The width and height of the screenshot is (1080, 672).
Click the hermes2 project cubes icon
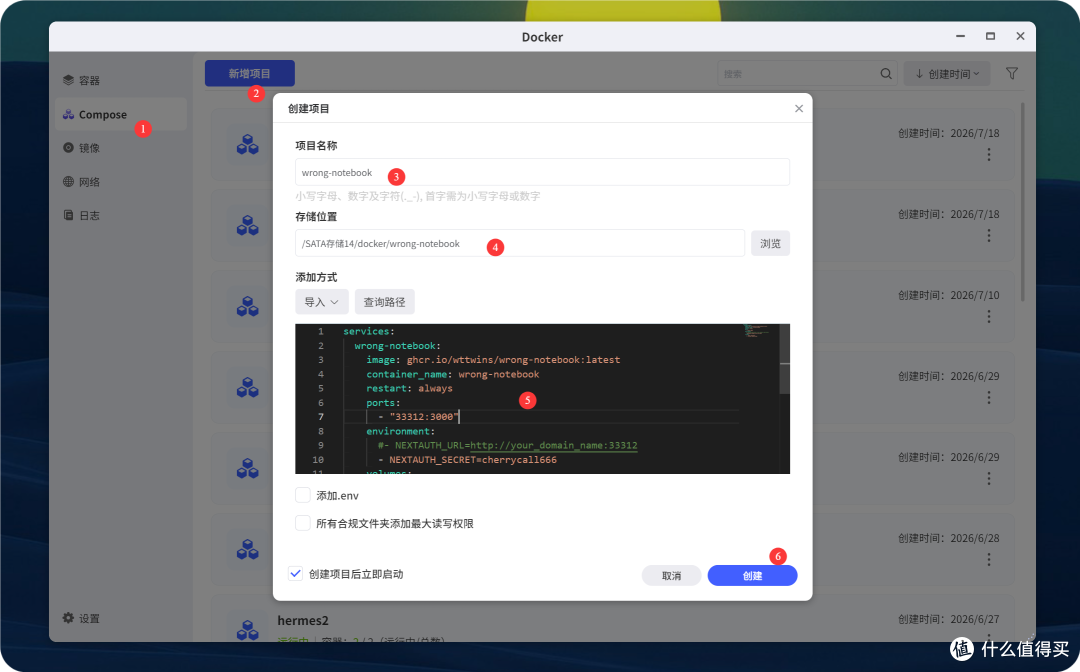pyautogui.click(x=247, y=629)
